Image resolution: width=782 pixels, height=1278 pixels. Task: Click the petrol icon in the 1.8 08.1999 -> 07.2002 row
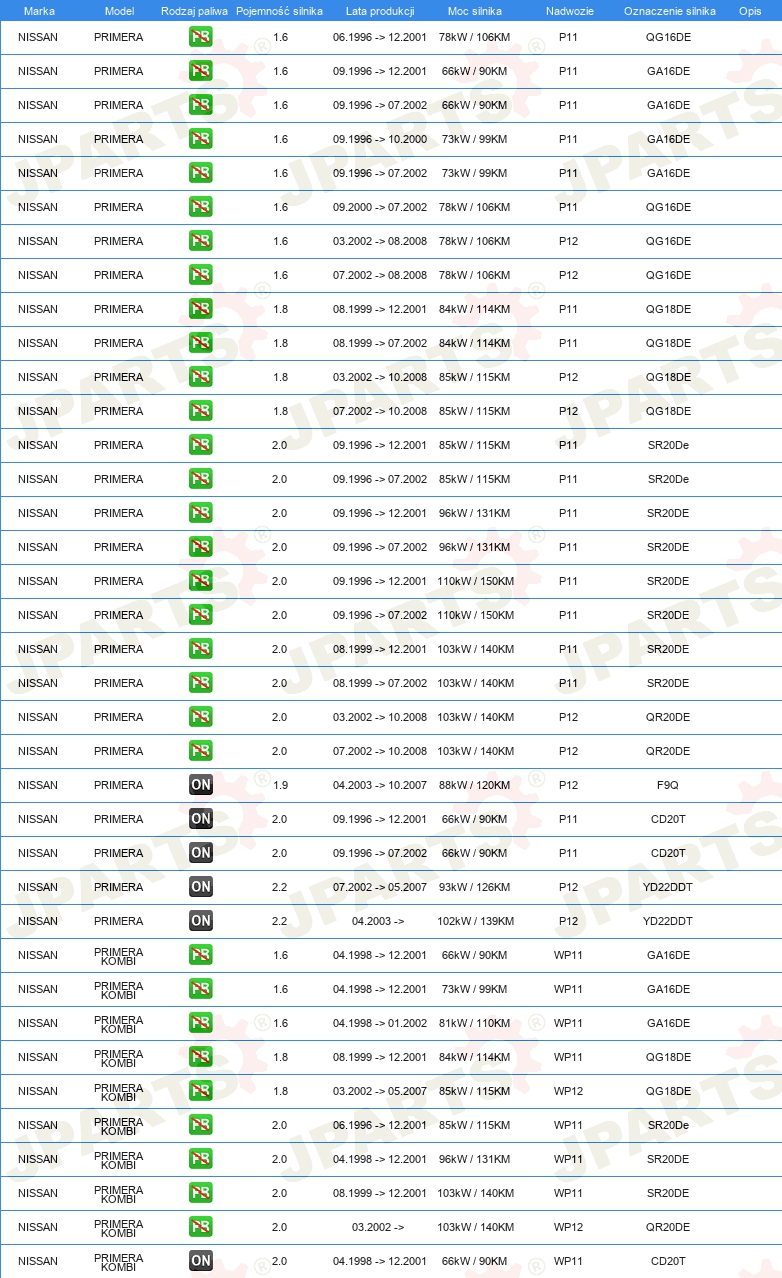[200, 343]
